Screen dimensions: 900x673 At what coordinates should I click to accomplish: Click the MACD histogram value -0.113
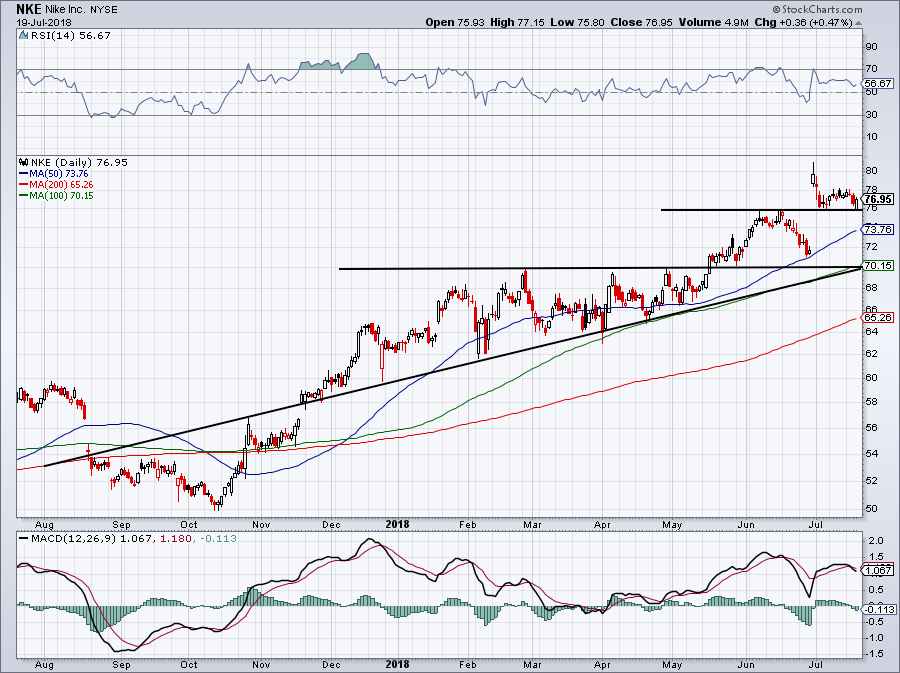point(217,539)
